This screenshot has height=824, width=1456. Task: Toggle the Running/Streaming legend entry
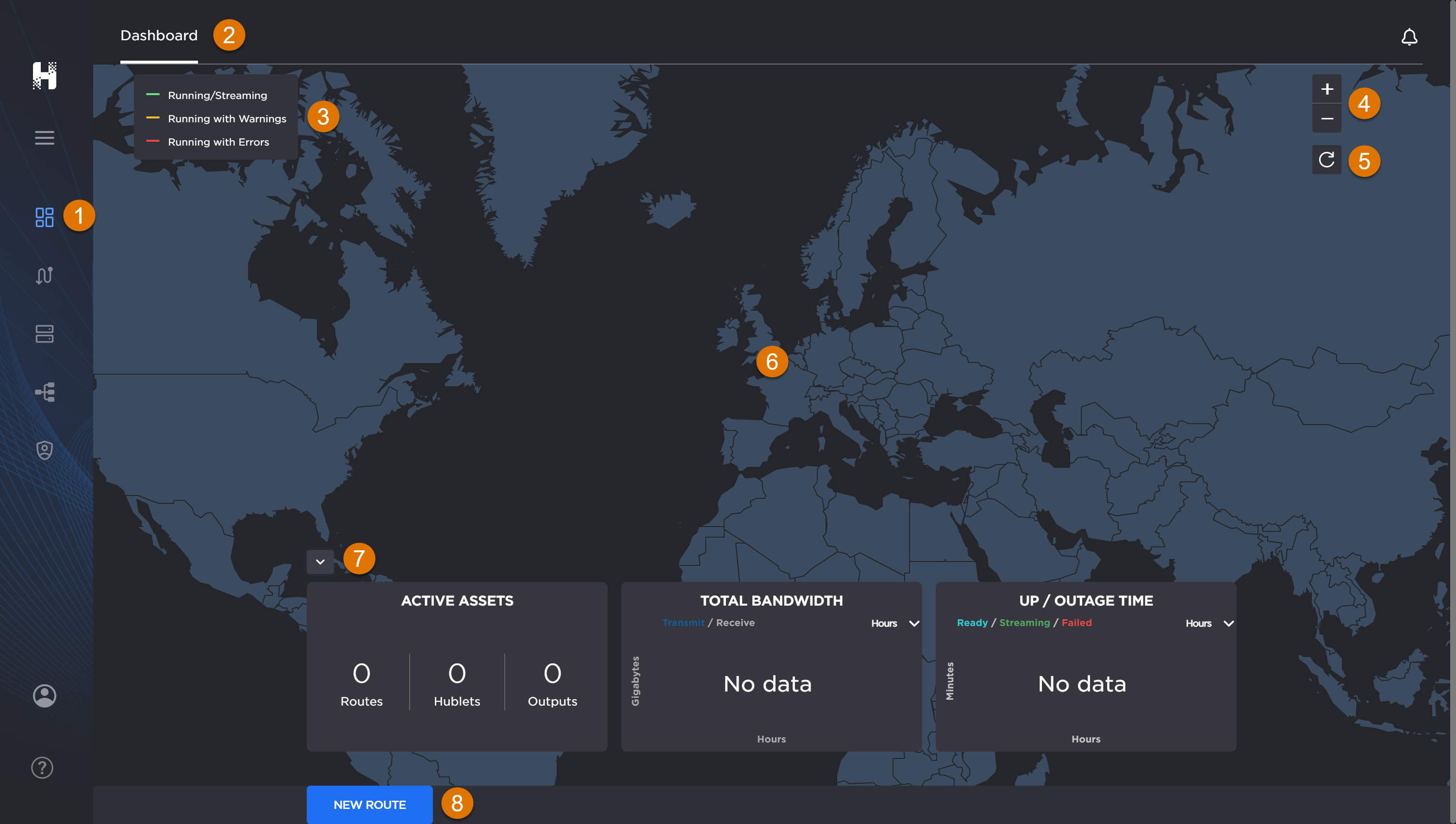pos(217,95)
